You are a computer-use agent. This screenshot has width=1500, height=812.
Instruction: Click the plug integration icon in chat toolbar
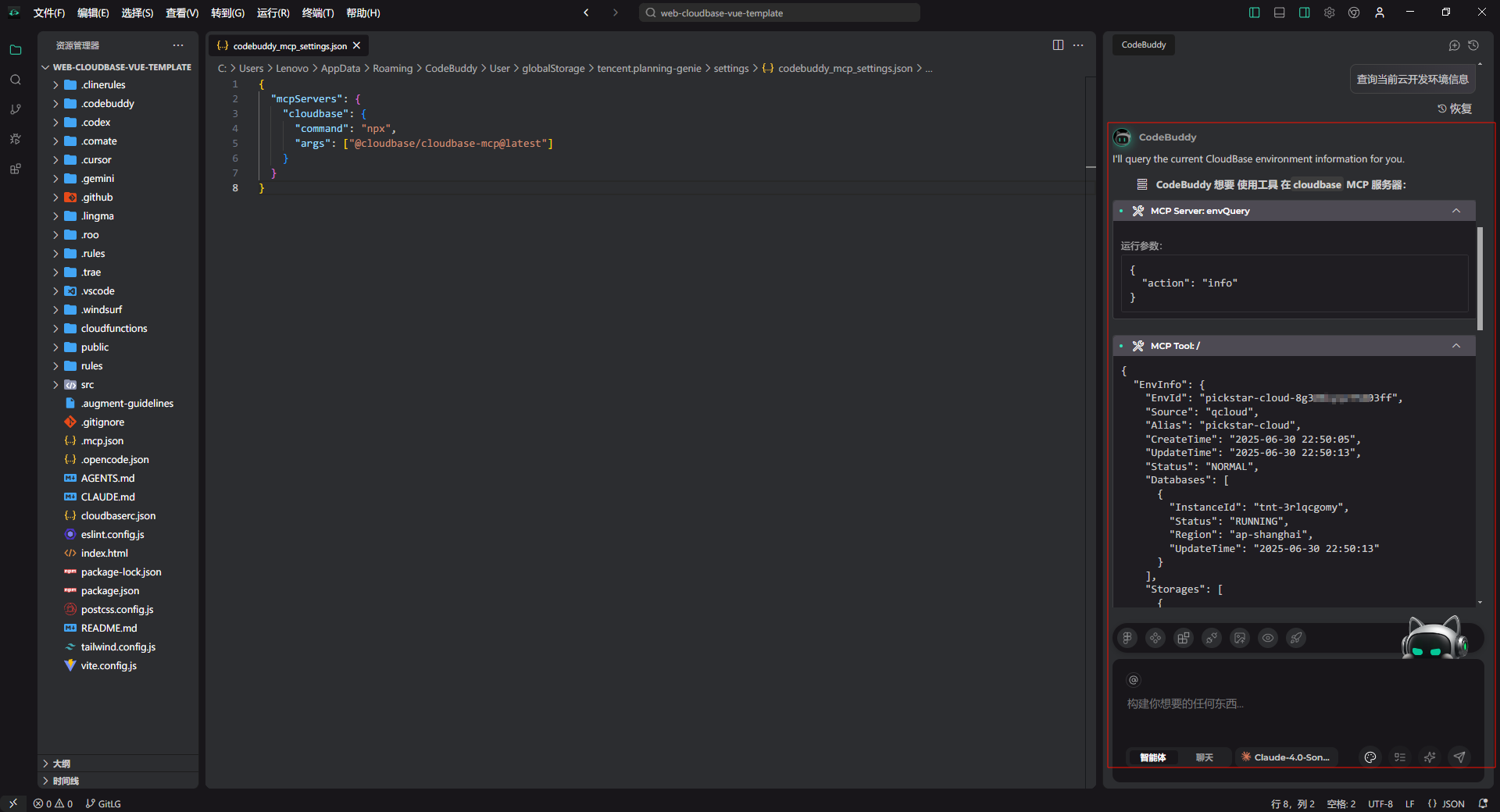point(1212,638)
